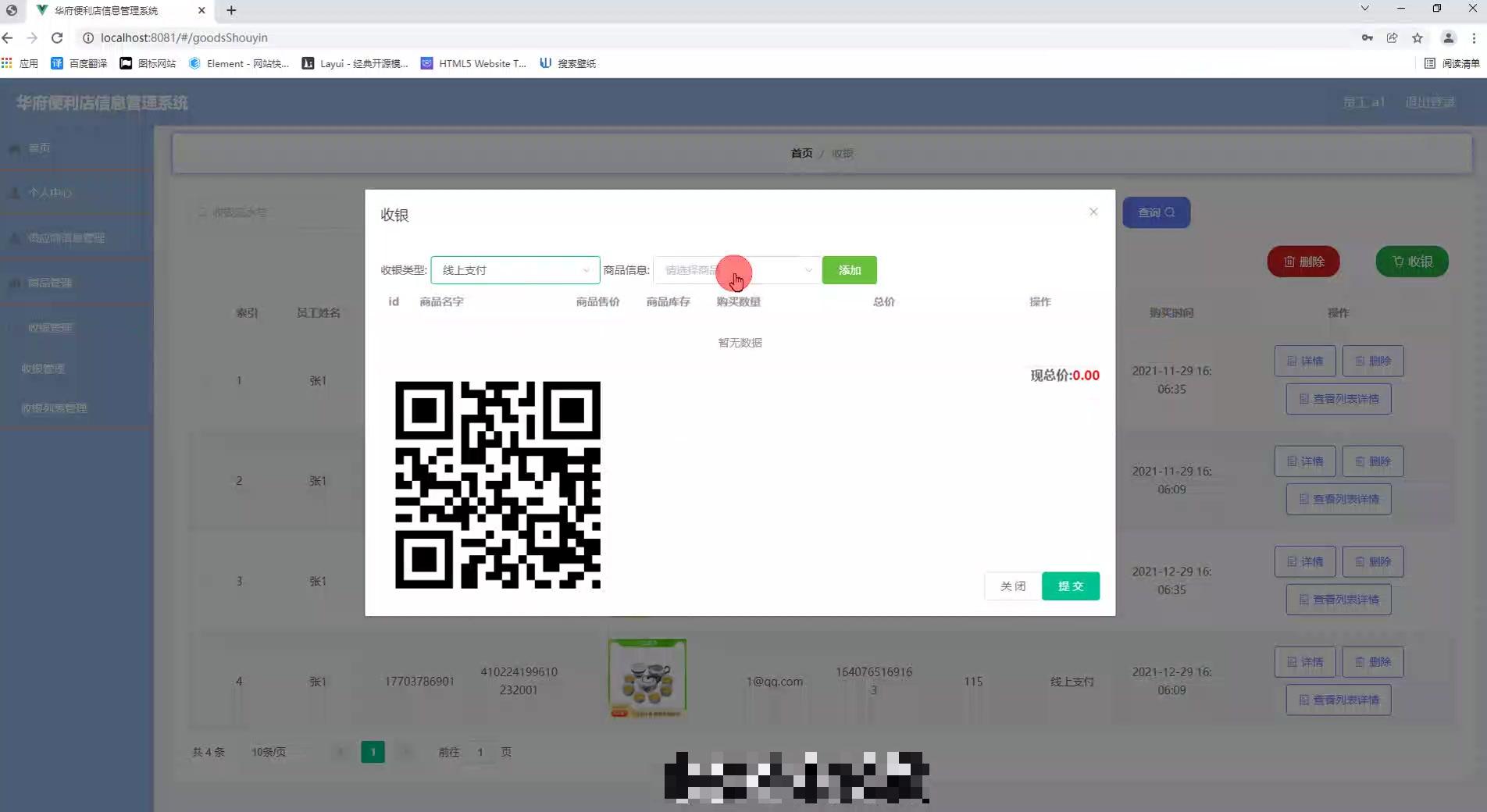Click the address bar URL localhost:8081
The width and height of the screenshot is (1487, 812).
point(184,37)
